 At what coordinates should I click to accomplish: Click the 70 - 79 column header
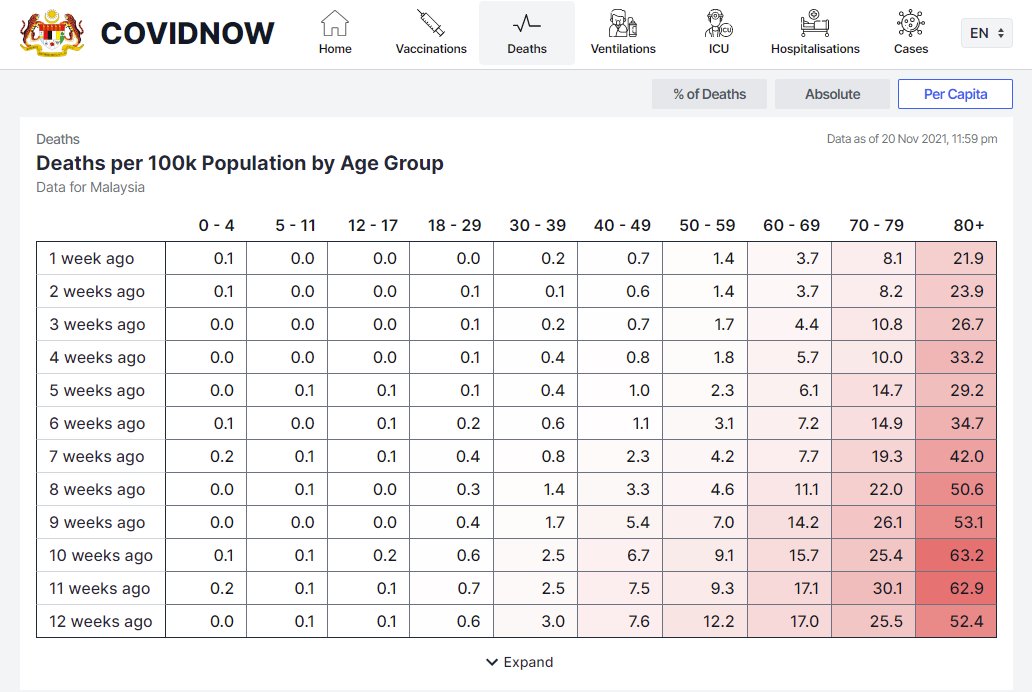(875, 226)
